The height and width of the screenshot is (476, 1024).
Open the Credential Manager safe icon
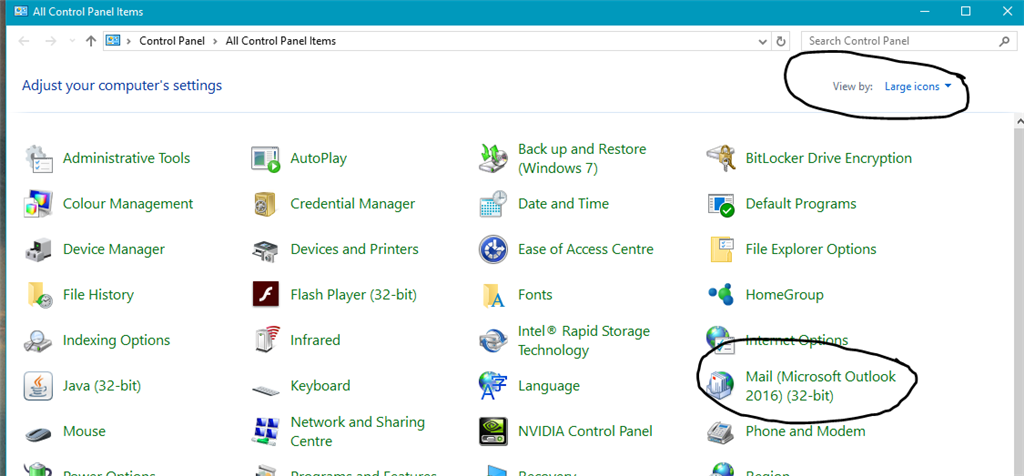click(x=266, y=204)
